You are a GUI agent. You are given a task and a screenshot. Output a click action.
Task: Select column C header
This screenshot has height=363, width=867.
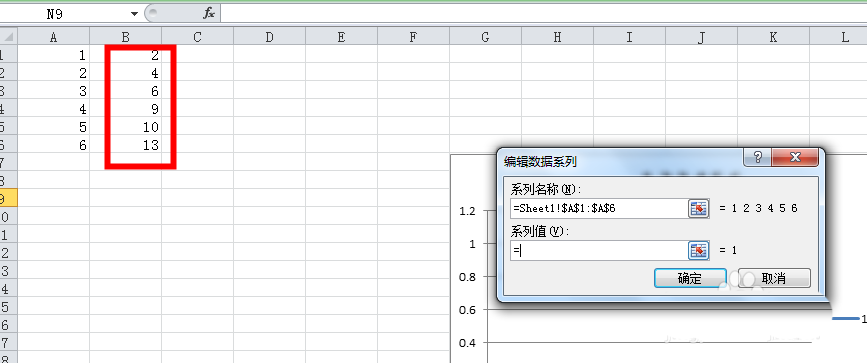pos(197,37)
